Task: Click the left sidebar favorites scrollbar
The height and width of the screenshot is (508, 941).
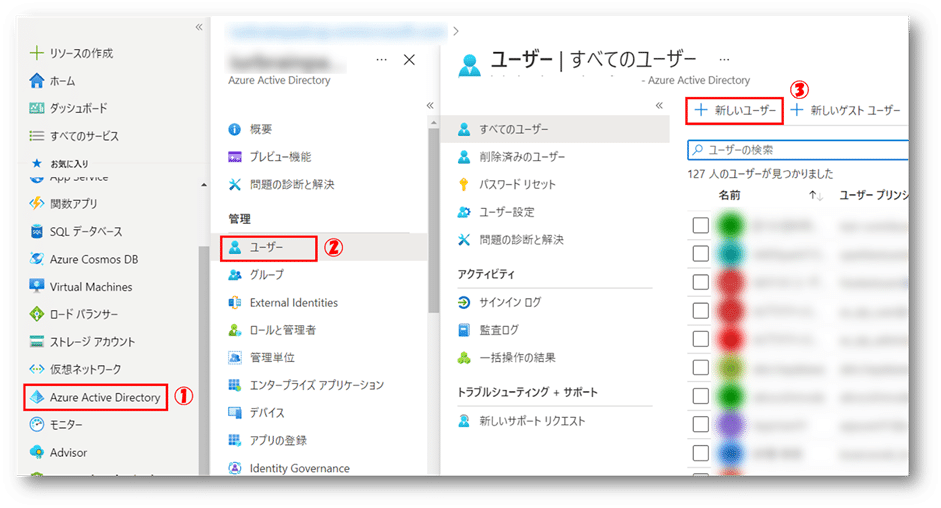Action: click(203, 360)
